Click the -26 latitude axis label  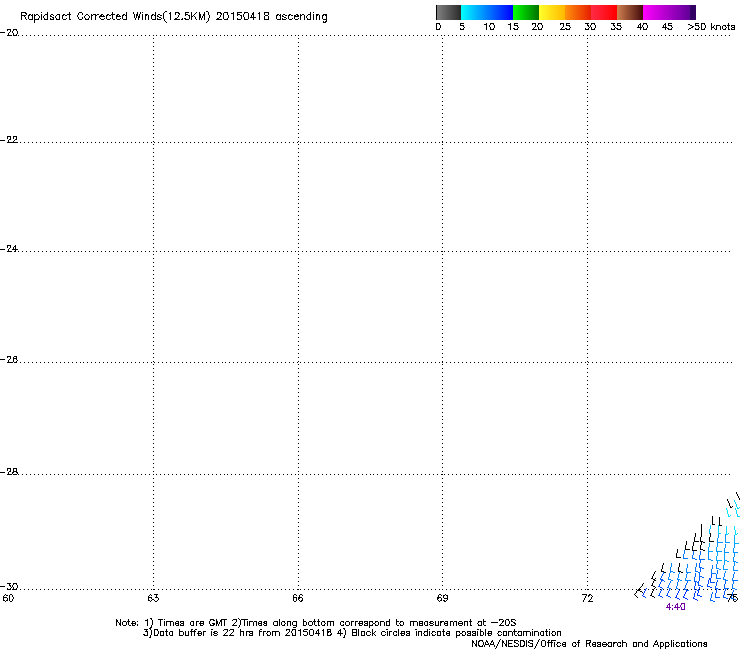9,360
